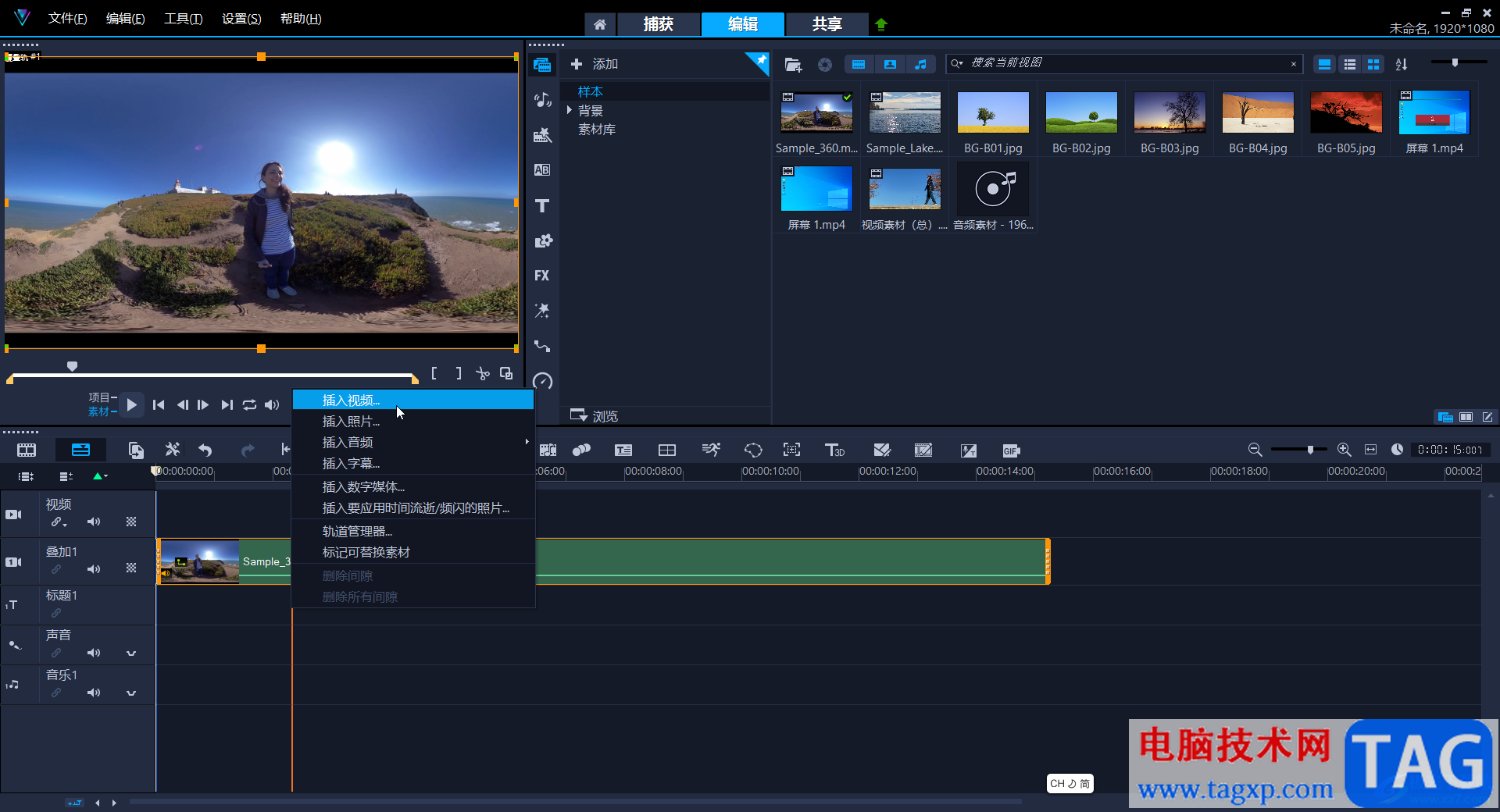
Task: Toggle ripple editing on 标题1 track
Action: click(56, 613)
